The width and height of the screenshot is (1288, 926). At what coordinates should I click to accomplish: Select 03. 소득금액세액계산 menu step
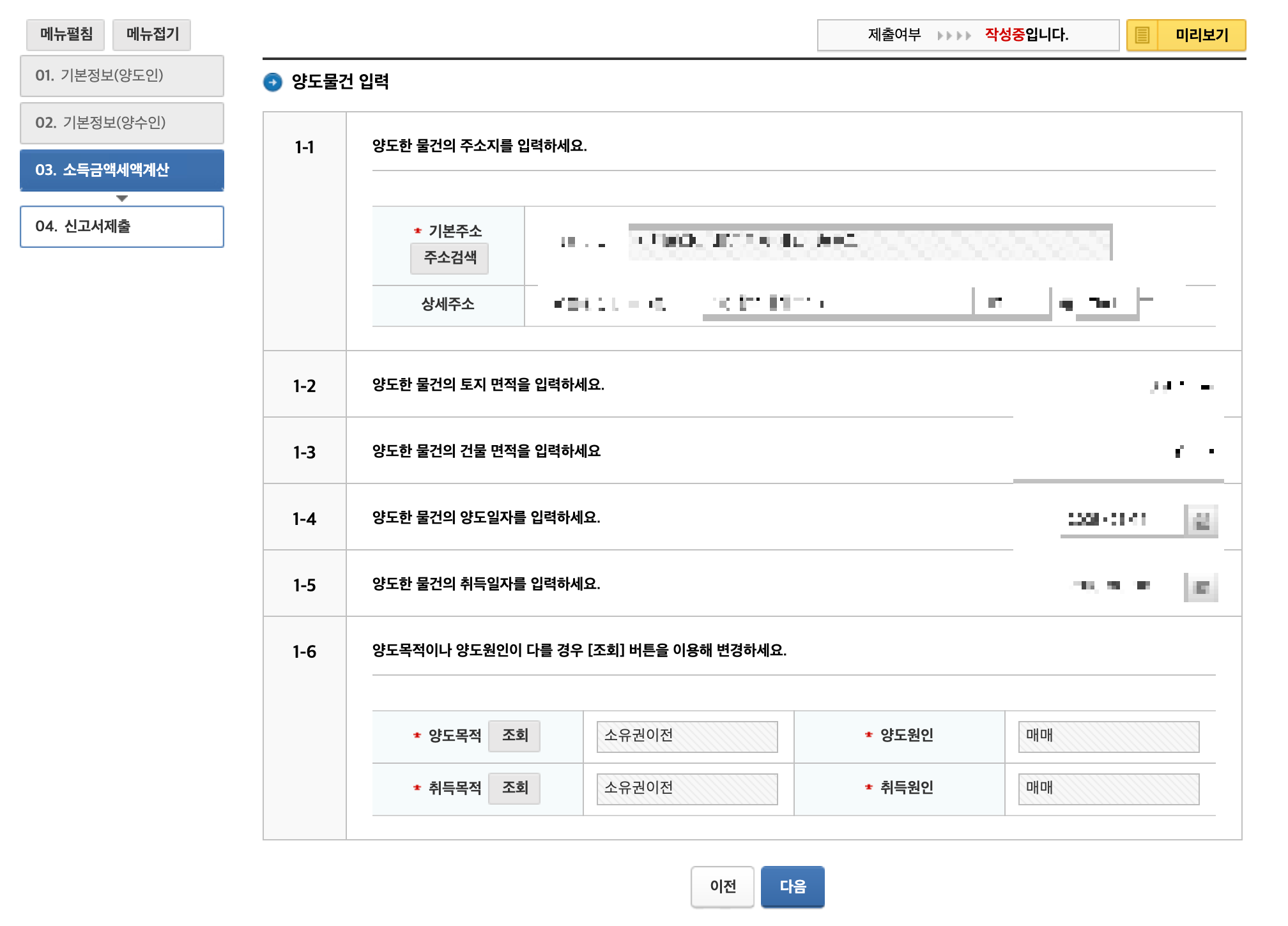click(122, 171)
